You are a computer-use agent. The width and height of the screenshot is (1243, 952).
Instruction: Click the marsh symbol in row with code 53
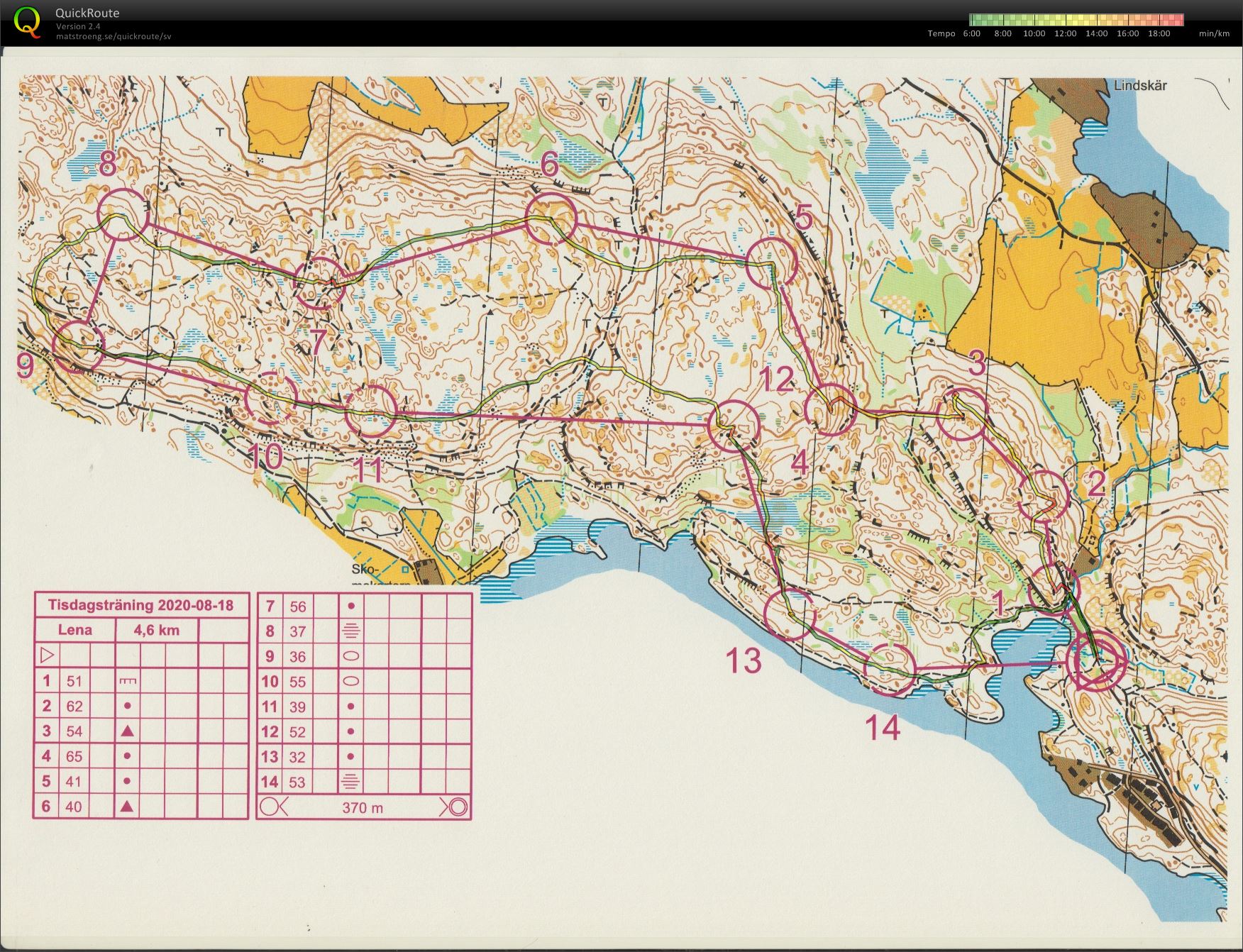pyautogui.click(x=350, y=782)
